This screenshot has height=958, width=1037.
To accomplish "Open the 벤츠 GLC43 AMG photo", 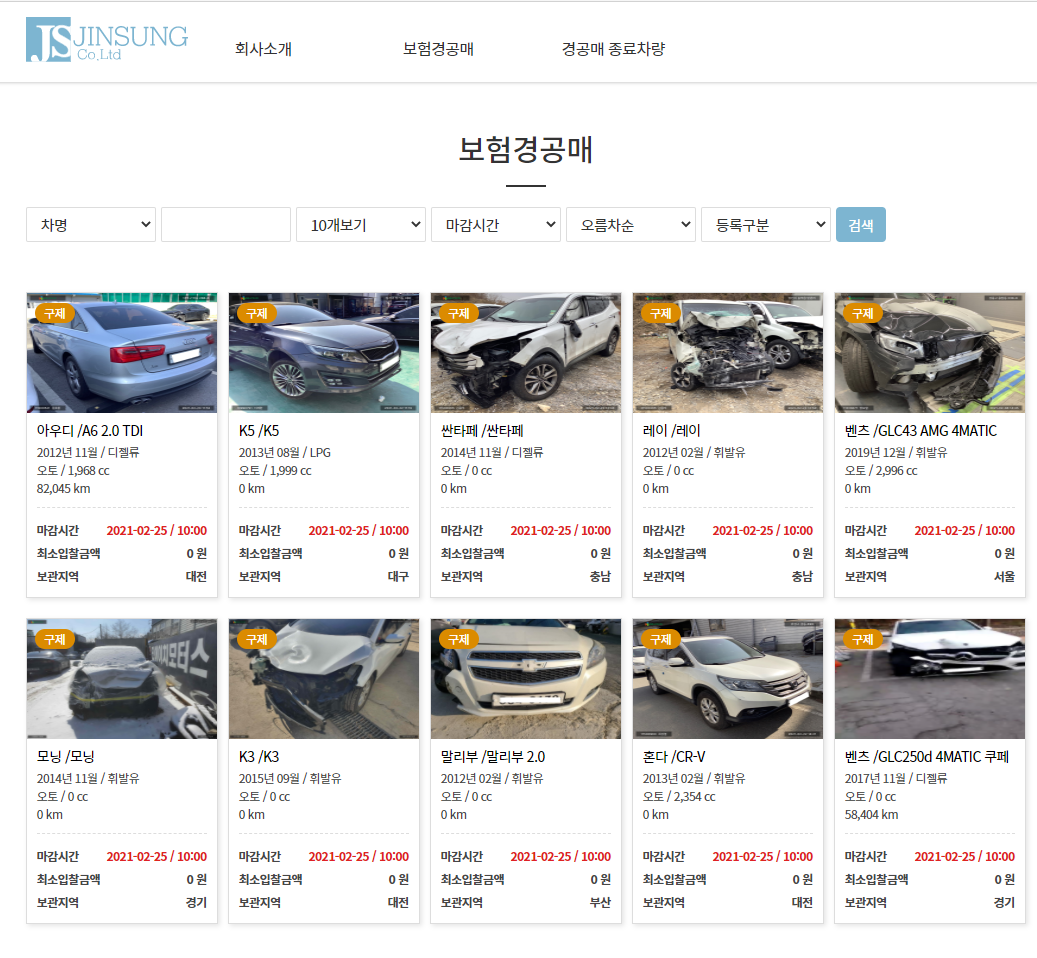I will point(930,353).
